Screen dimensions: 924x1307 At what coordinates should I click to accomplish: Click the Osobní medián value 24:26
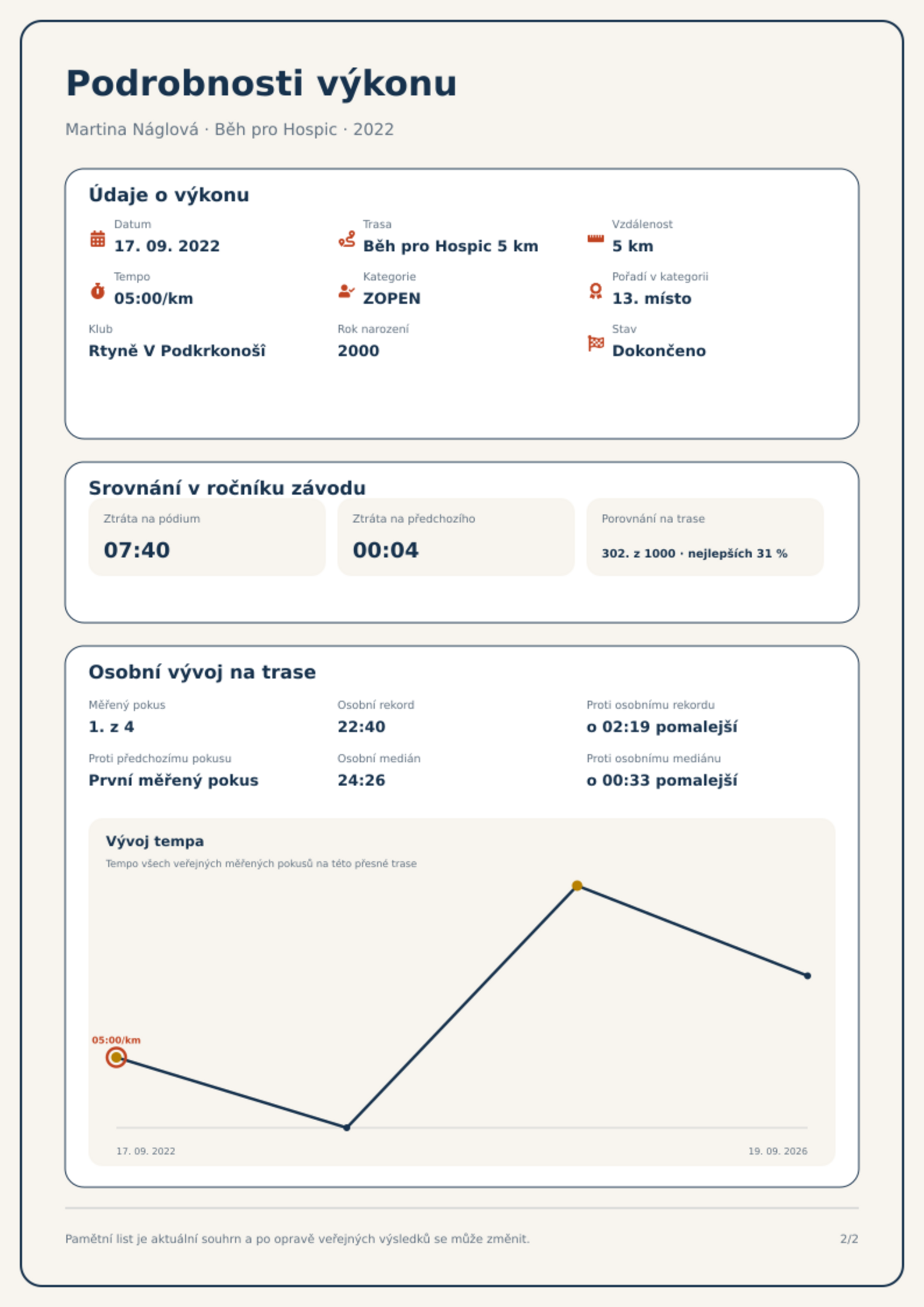[361, 780]
